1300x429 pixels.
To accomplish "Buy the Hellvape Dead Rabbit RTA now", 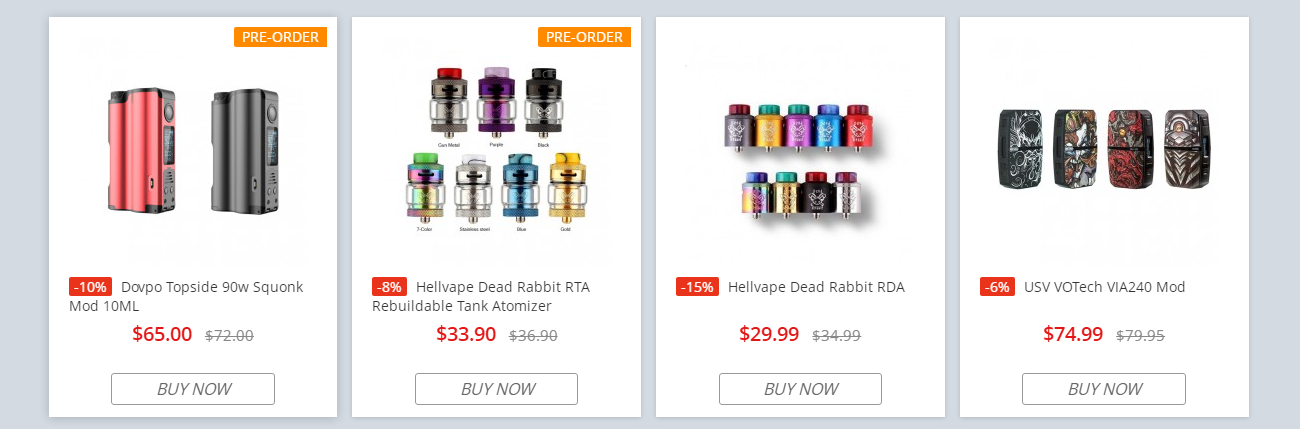I will pos(496,389).
